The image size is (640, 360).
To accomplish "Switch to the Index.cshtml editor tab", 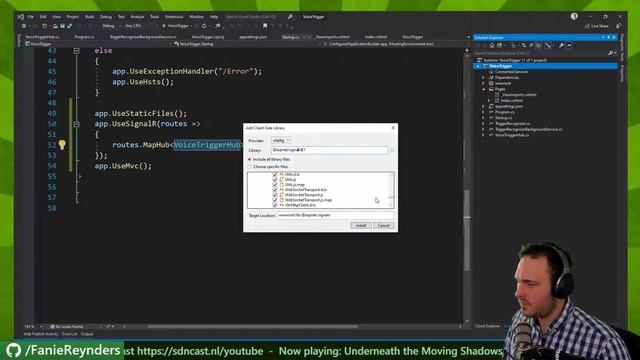I will coord(376,37).
